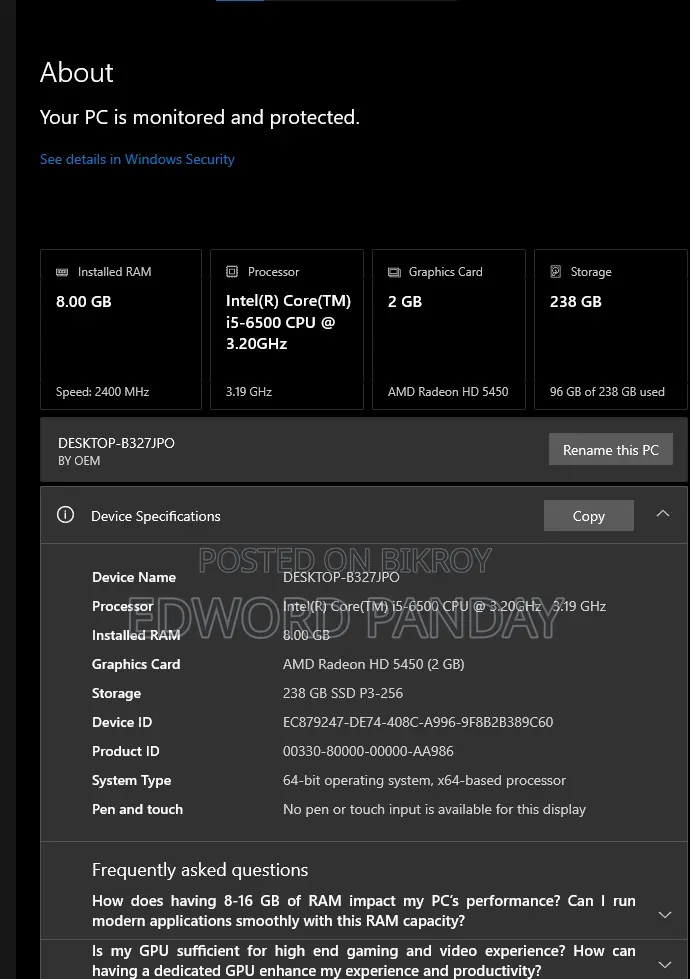This screenshot has height=979, width=690.
Task: Click the Graphics Card label in specifications list
Action: click(136, 664)
